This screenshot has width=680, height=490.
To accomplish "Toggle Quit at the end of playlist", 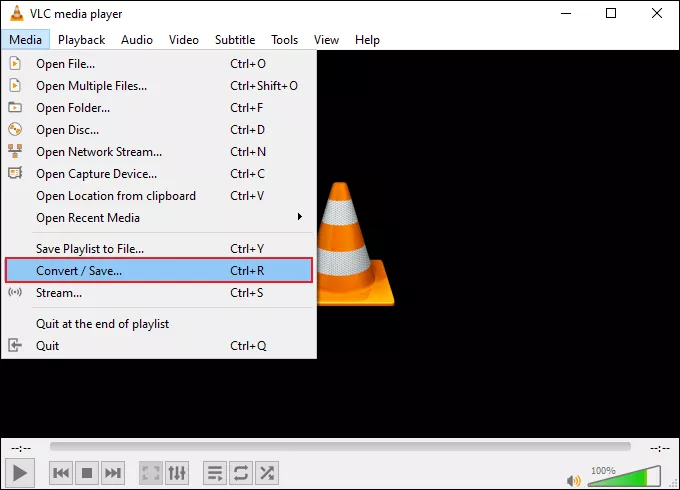I will coord(159,324).
